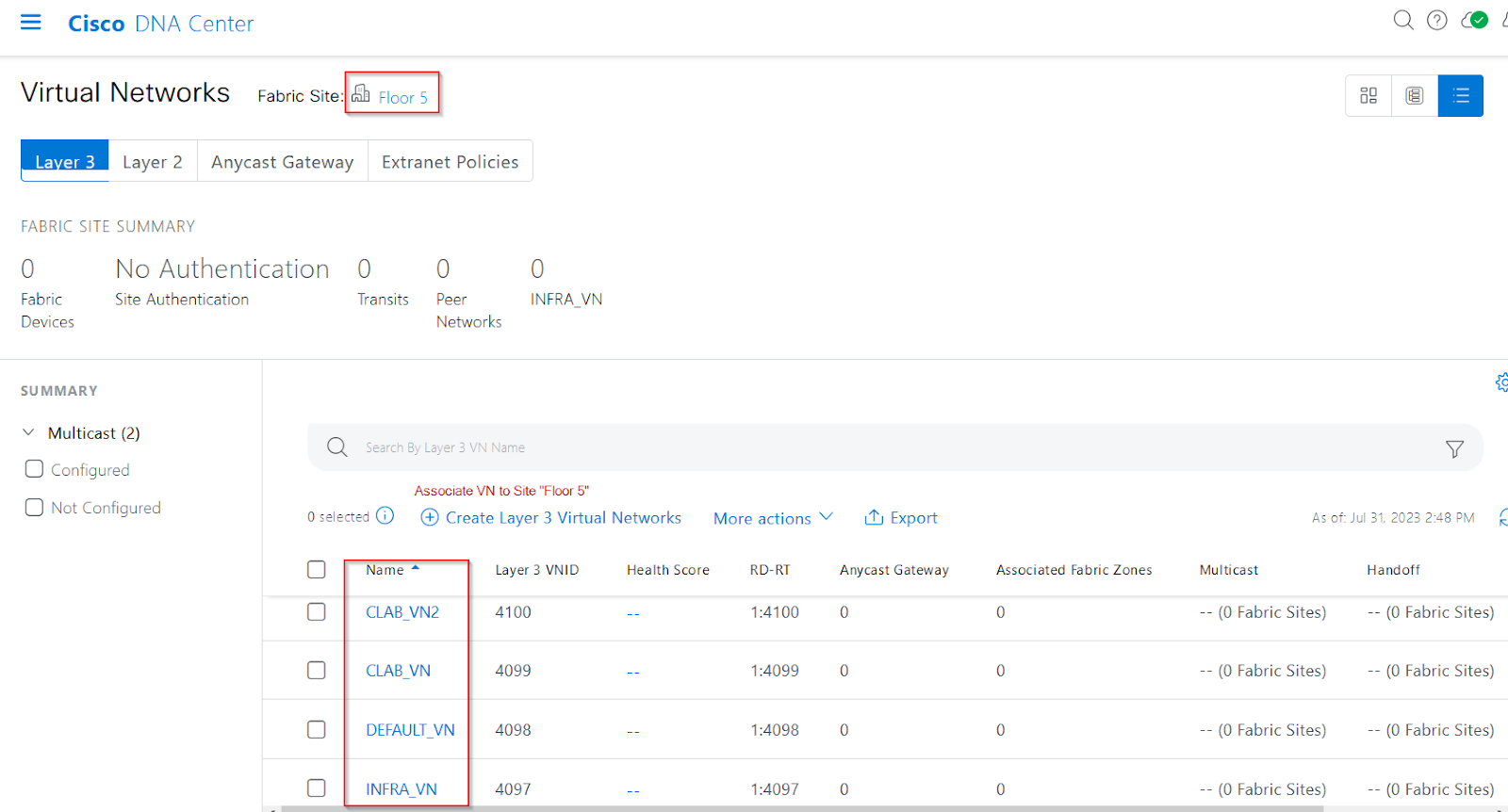This screenshot has width=1508, height=812.
Task: Open the CLAB_VN2 virtual network link
Action: coord(402,611)
